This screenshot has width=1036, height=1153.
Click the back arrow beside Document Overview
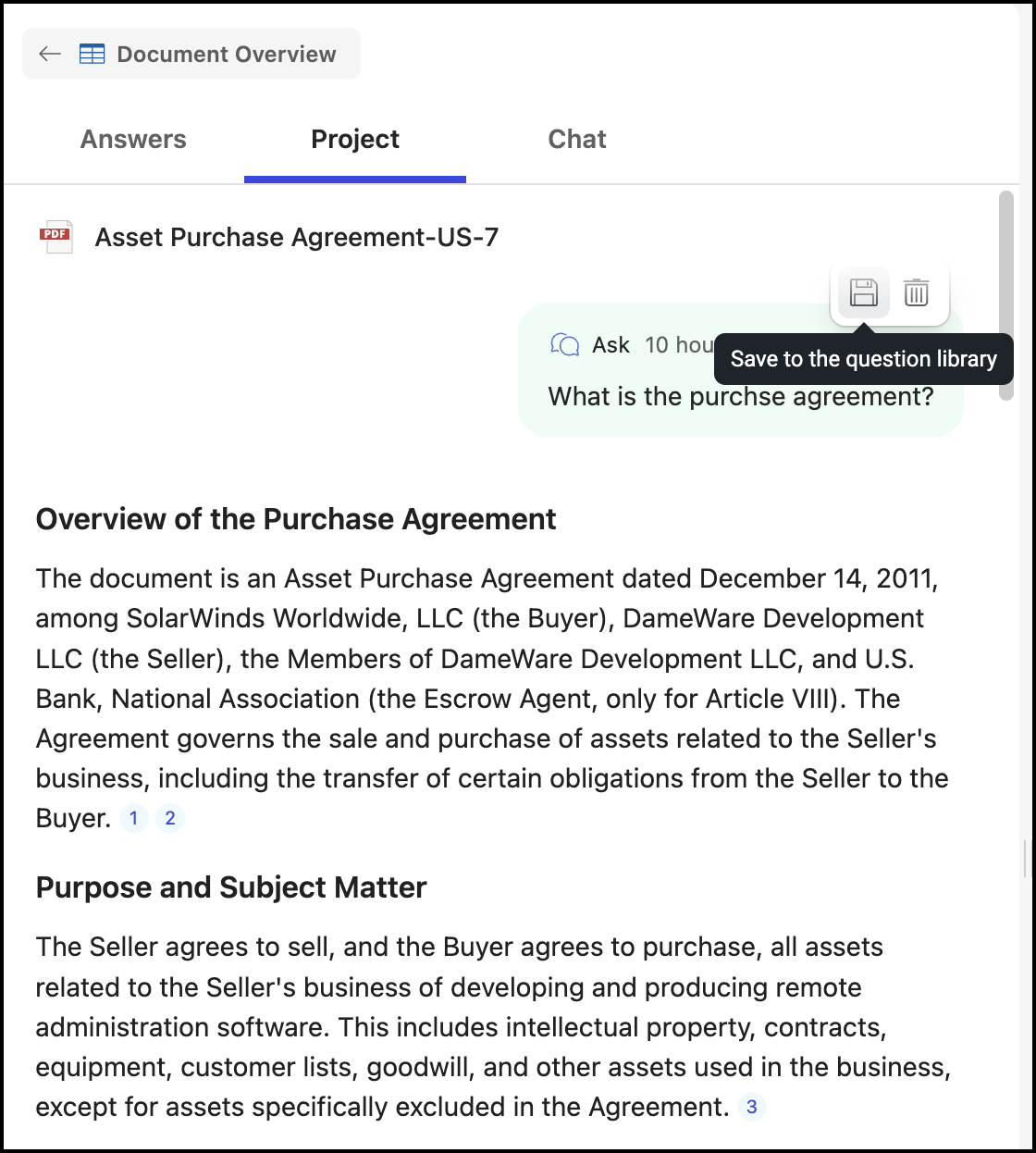click(x=50, y=55)
